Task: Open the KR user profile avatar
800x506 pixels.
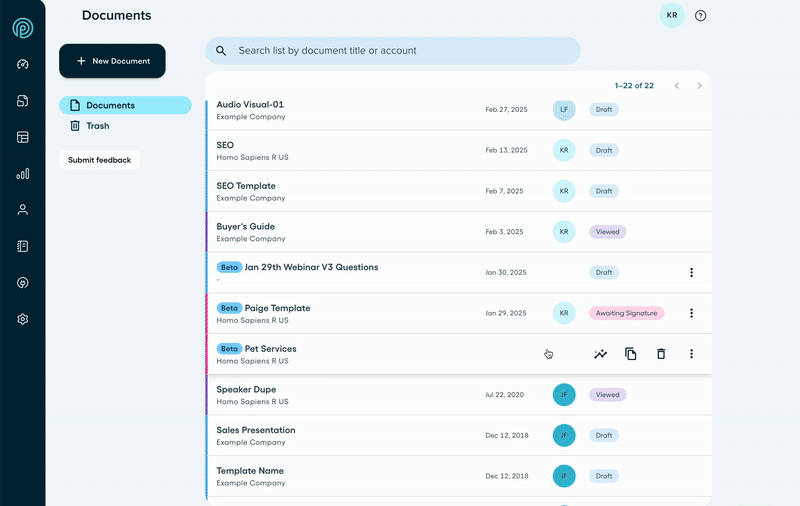Action: coord(672,16)
